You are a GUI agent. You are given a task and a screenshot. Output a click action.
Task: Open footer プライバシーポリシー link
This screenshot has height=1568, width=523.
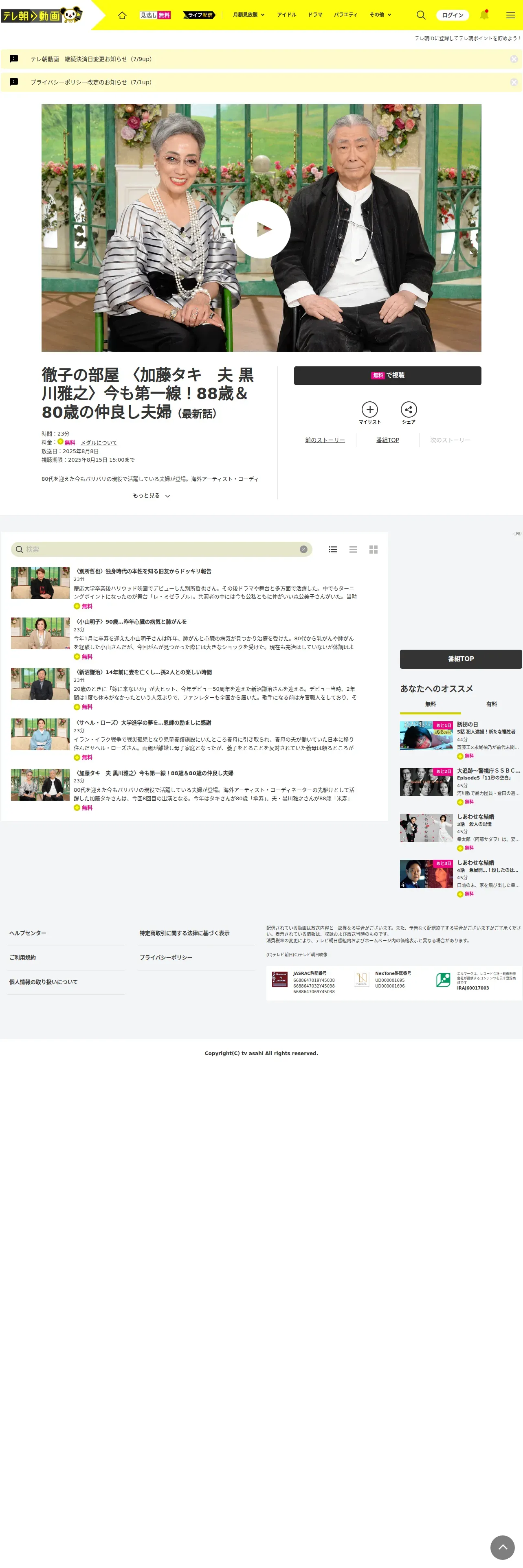[x=166, y=957]
